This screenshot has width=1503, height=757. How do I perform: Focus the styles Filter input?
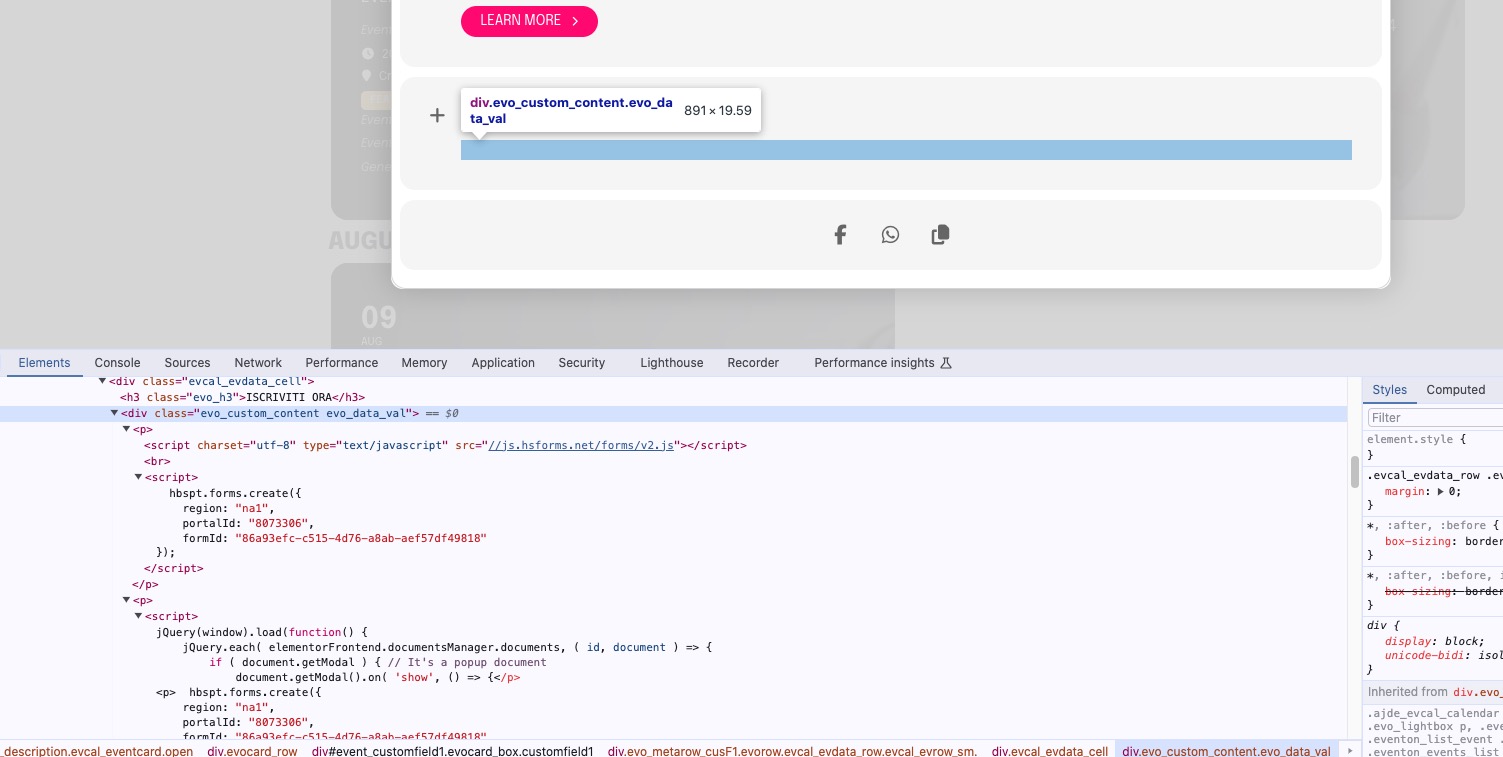(x=1435, y=417)
